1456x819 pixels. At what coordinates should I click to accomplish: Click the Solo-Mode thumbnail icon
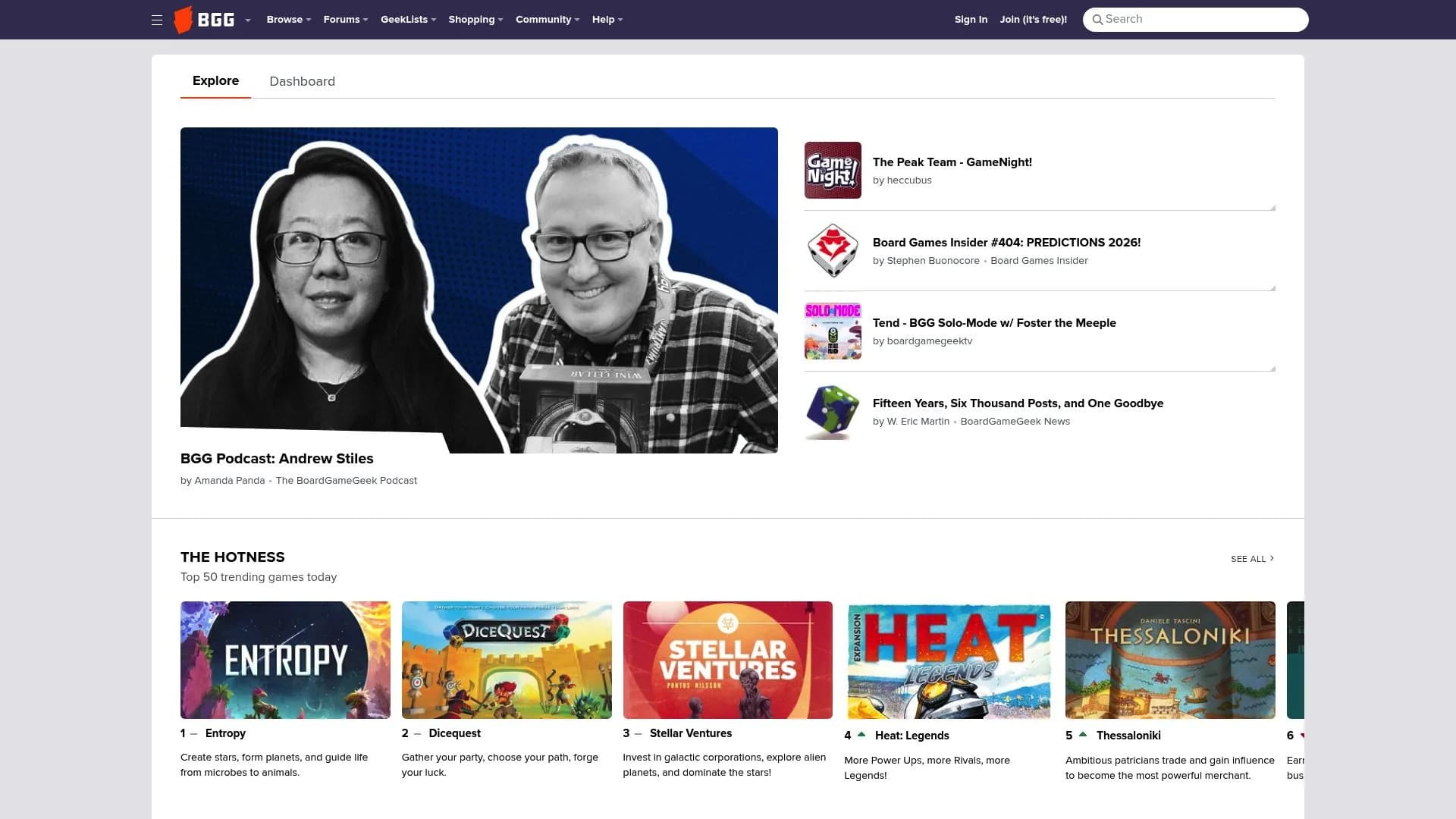833,331
